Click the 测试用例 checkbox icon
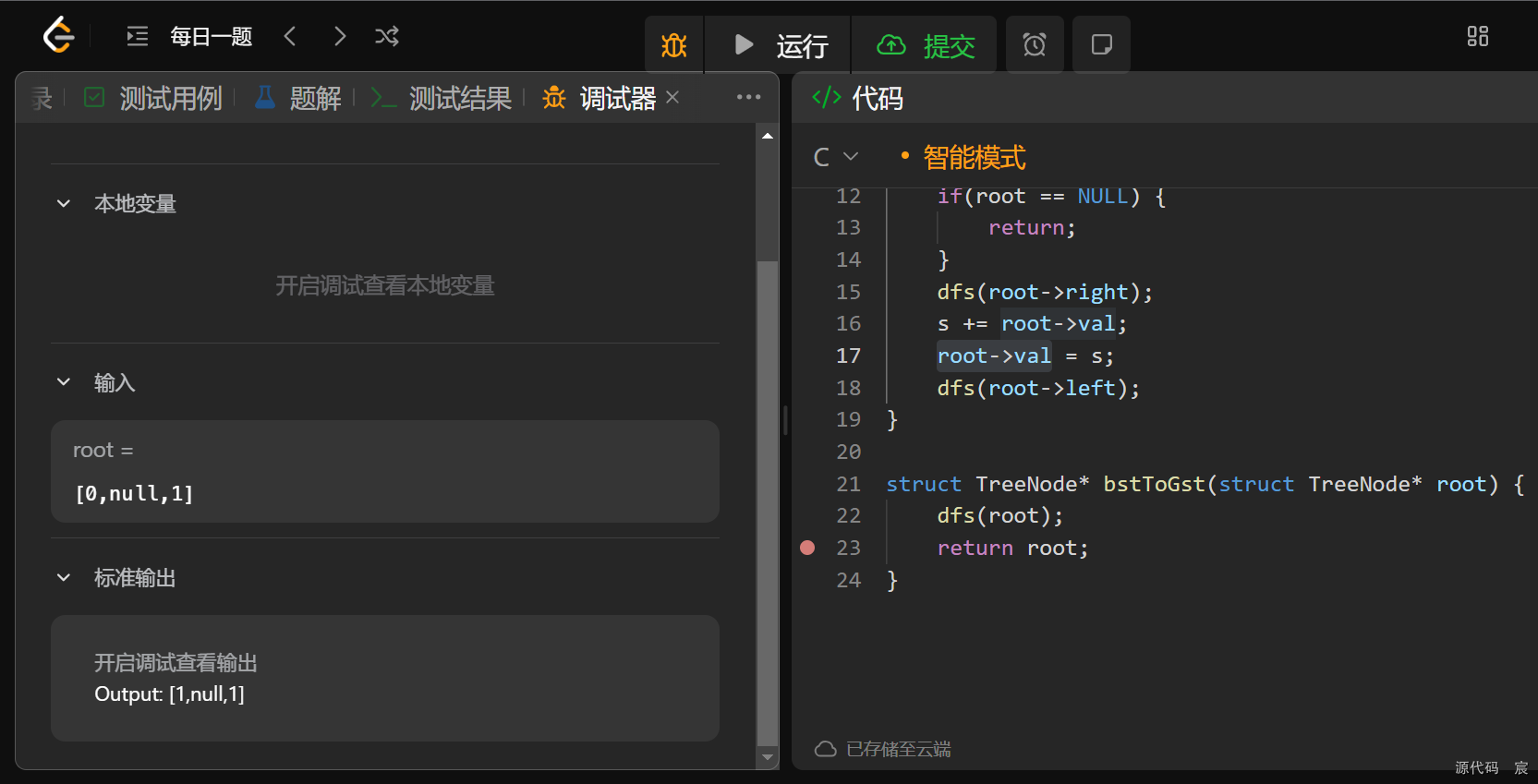The height and width of the screenshot is (784, 1538). pyautogui.click(x=94, y=97)
